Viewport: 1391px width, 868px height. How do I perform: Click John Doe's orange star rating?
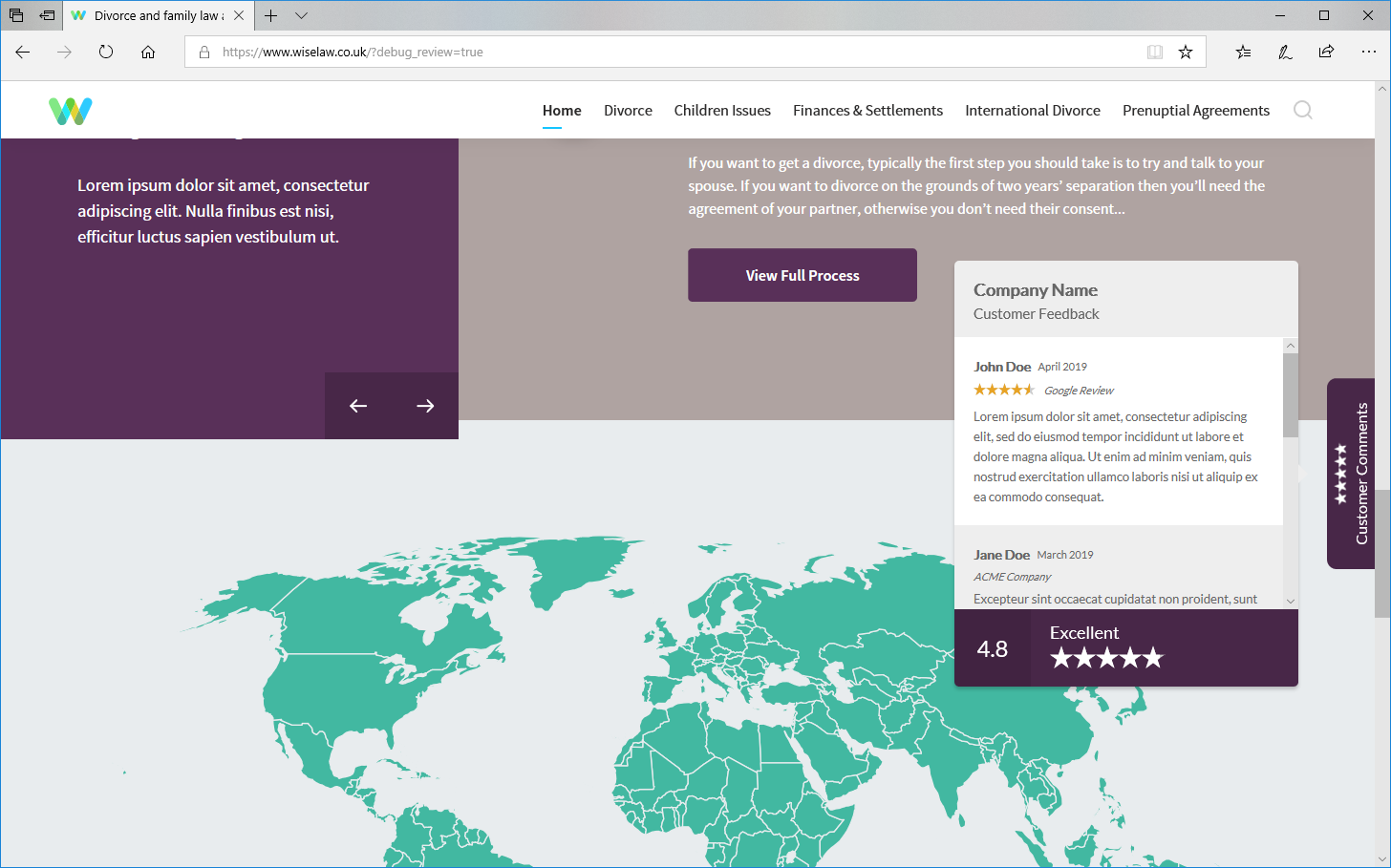1003,390
